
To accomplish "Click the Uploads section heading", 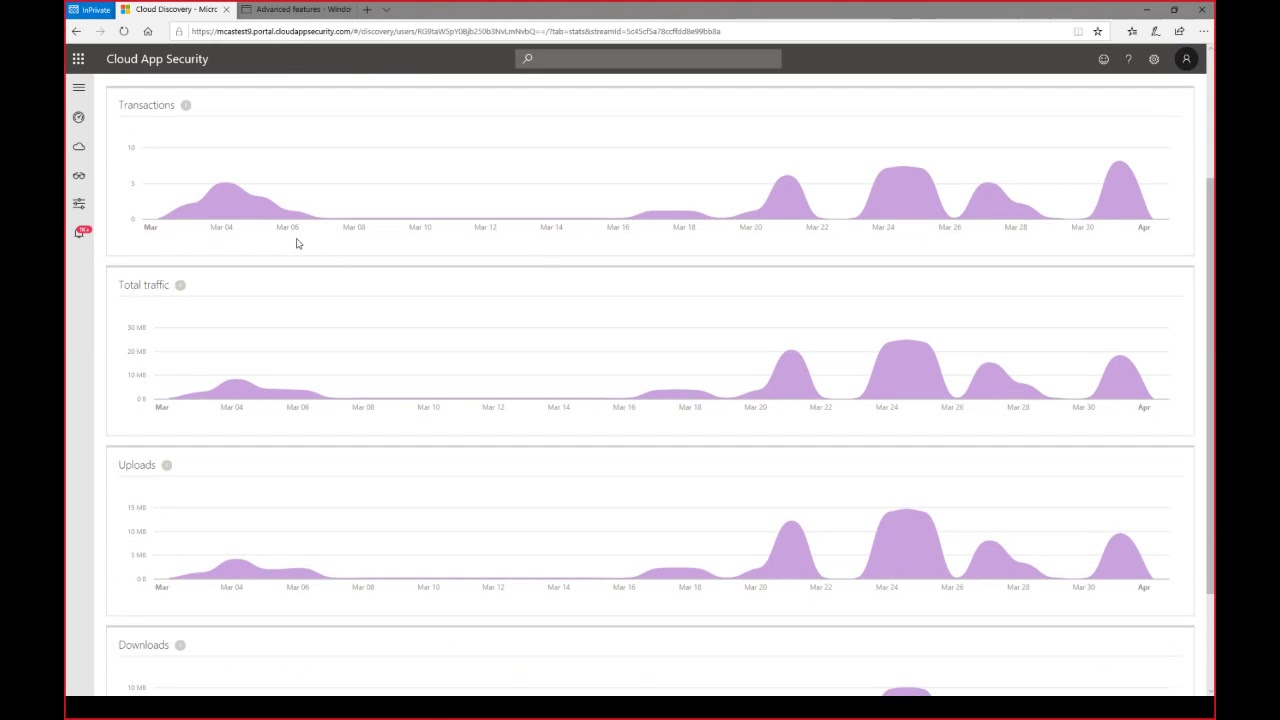I will [137, 465].
